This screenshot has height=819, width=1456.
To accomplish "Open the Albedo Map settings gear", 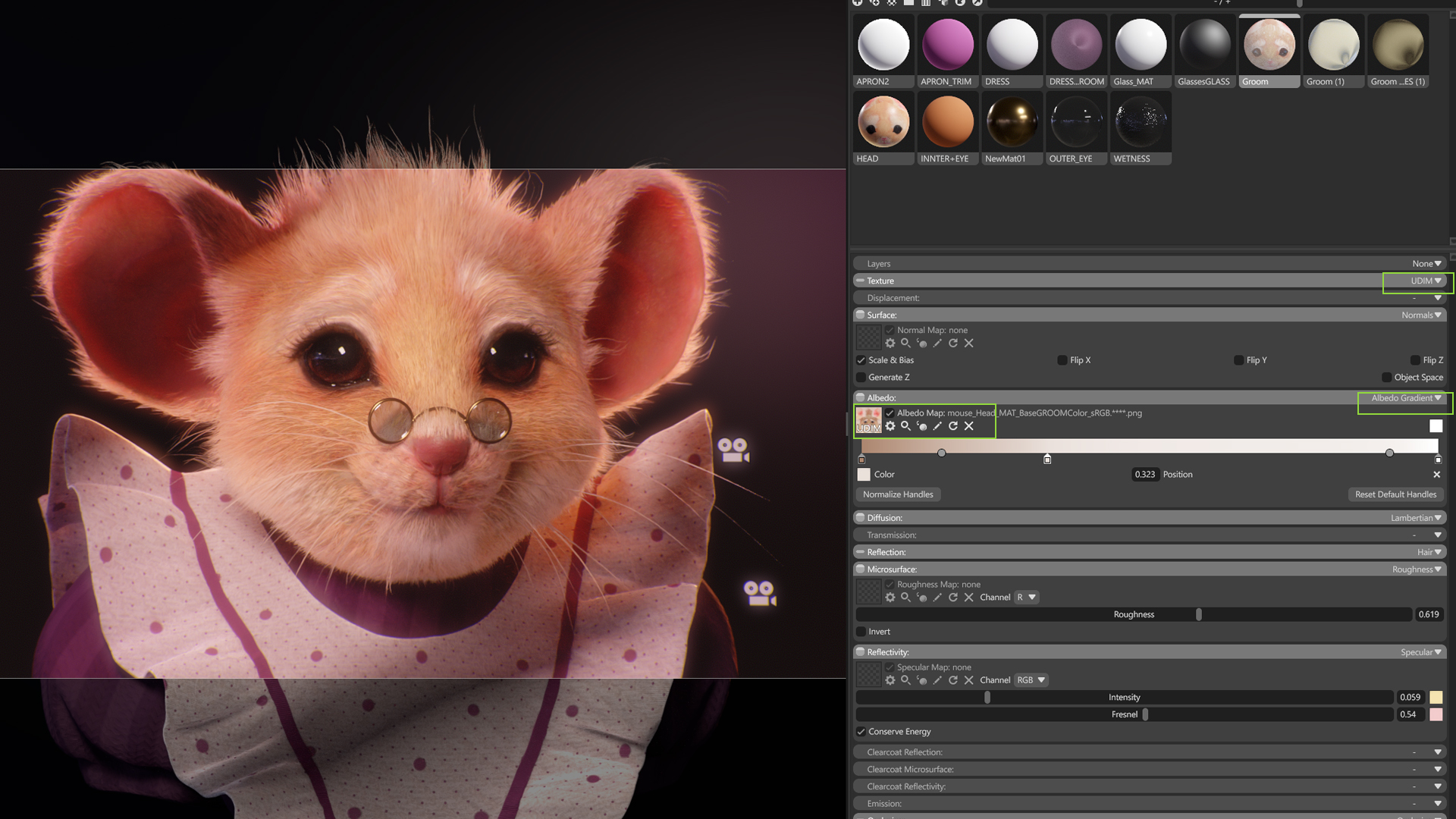I will (x=890, y=426).
